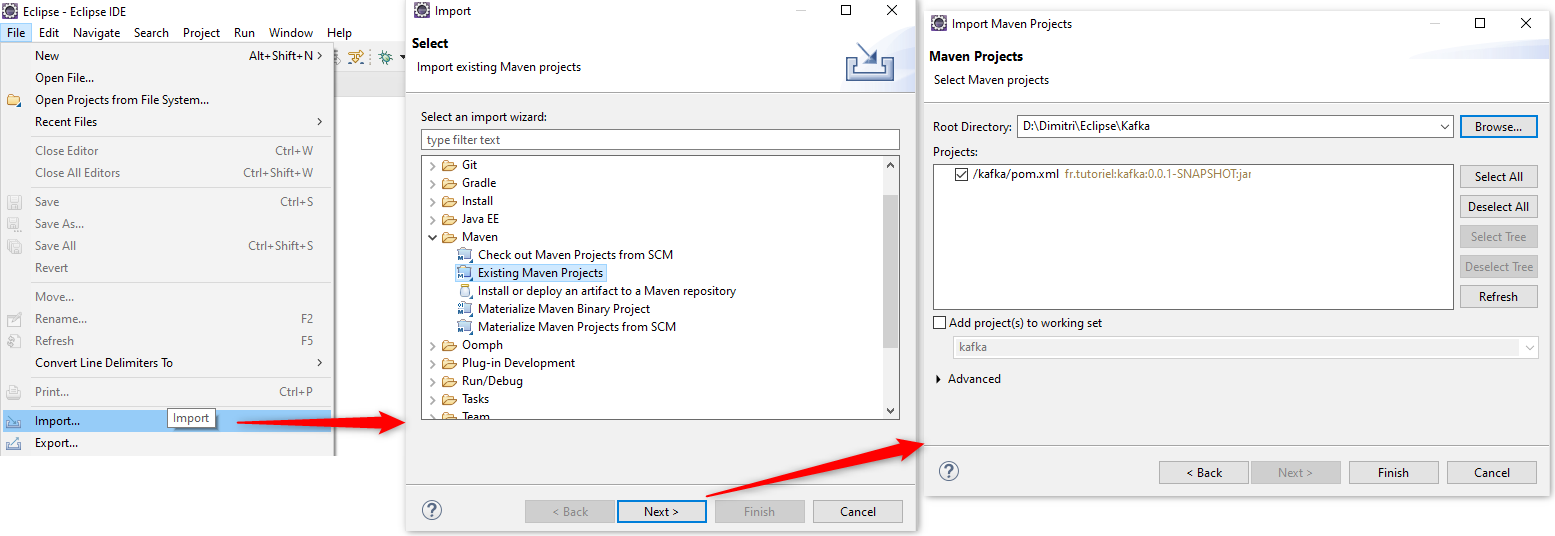The height and width of the screenshot is (536, 1555).
Task: Uncheck the /kafka/pom.xml project checkbox
Action: point(962,175)
